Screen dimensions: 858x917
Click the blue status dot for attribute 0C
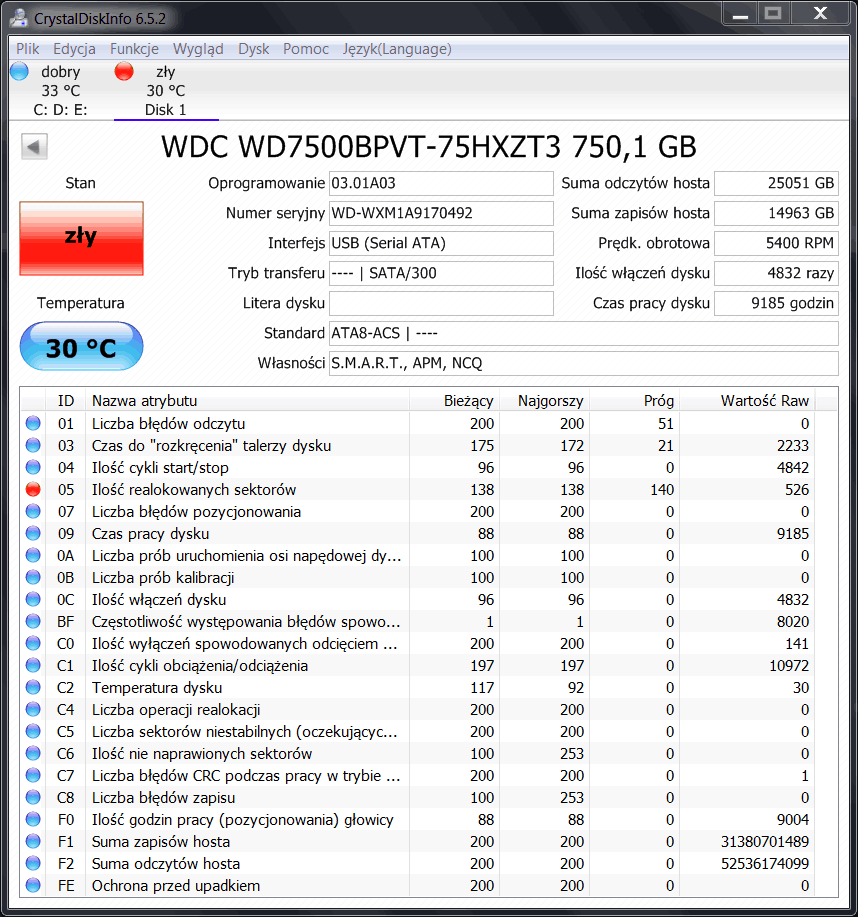pos(33,599)
